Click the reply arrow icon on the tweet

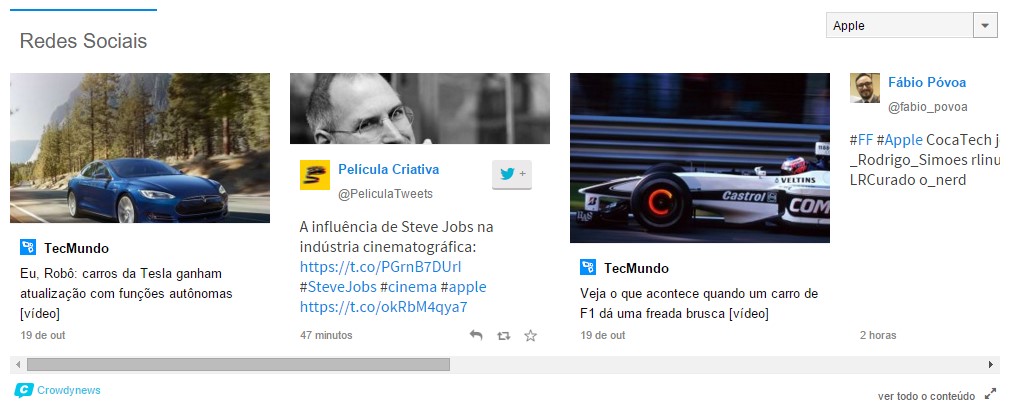click(476, 335)
